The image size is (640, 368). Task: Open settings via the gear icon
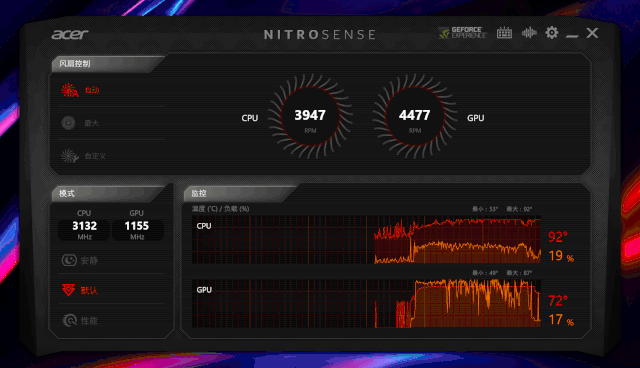pyautogui.click(x=551, y=33)
